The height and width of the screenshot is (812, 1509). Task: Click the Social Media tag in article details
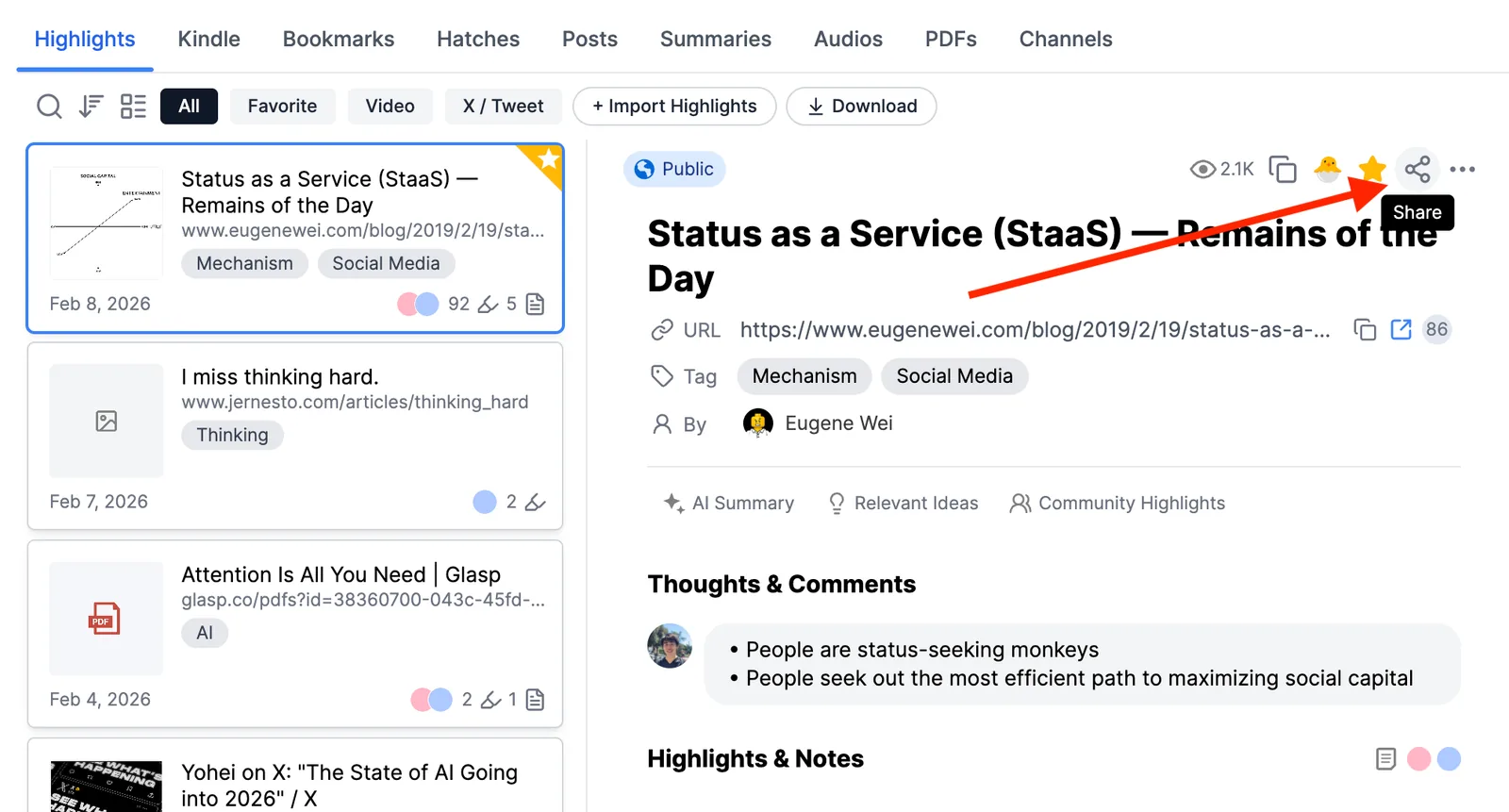coord(954,376)
